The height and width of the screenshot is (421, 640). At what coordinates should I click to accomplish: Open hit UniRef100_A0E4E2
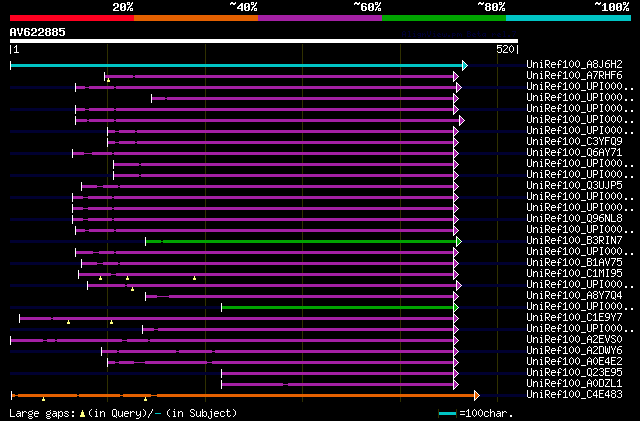point(574,362)
